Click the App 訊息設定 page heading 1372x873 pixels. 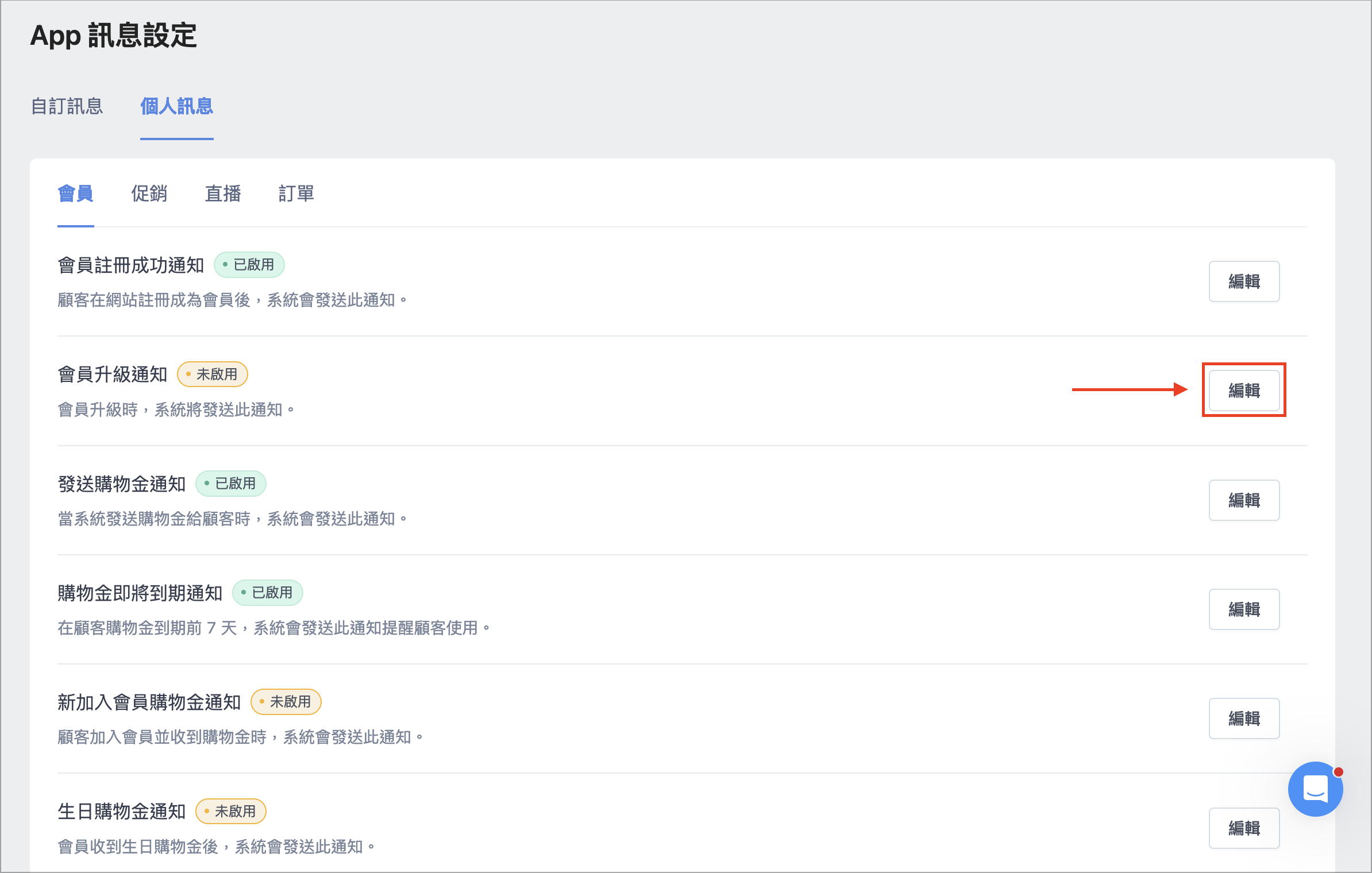pyautogui.click(x=114, y=36)
